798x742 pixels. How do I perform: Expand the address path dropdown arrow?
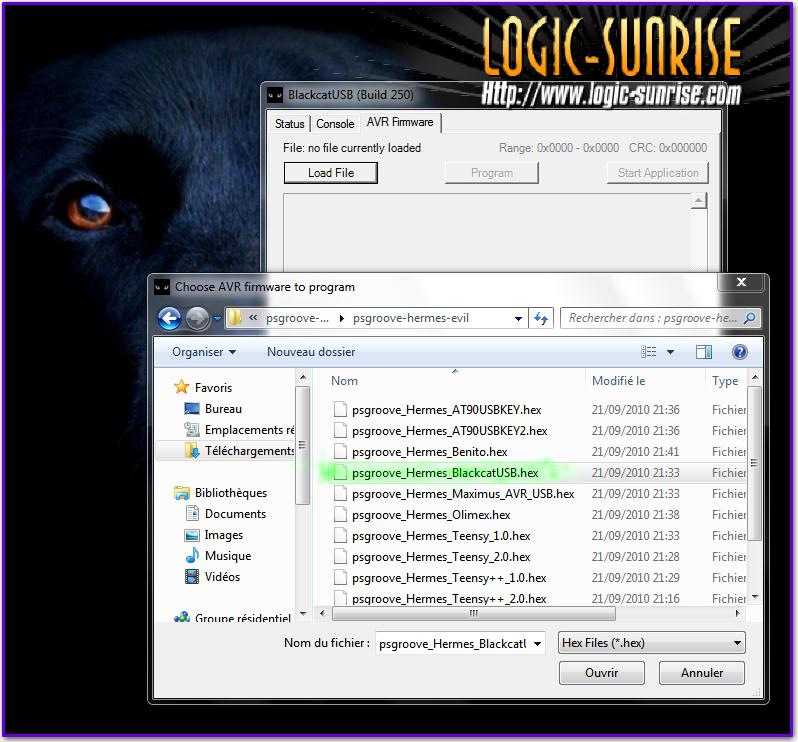click(518, 319)
